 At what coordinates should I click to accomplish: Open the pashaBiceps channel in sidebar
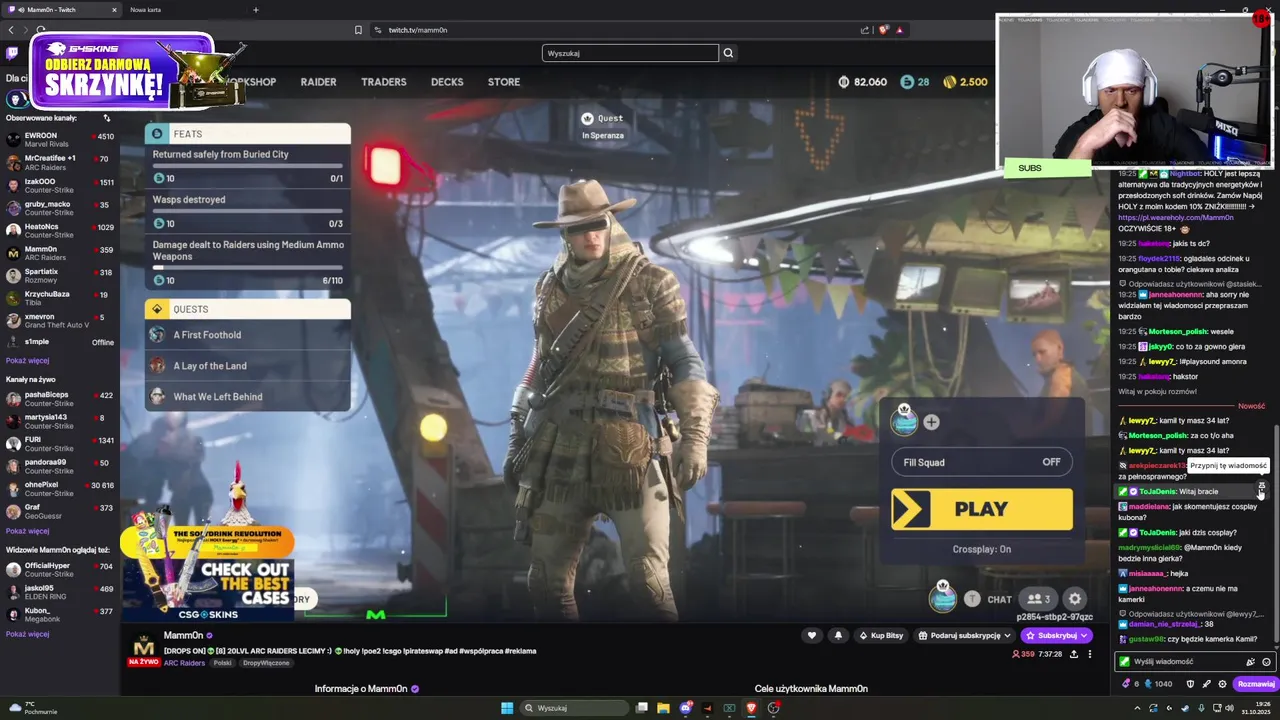60,399
